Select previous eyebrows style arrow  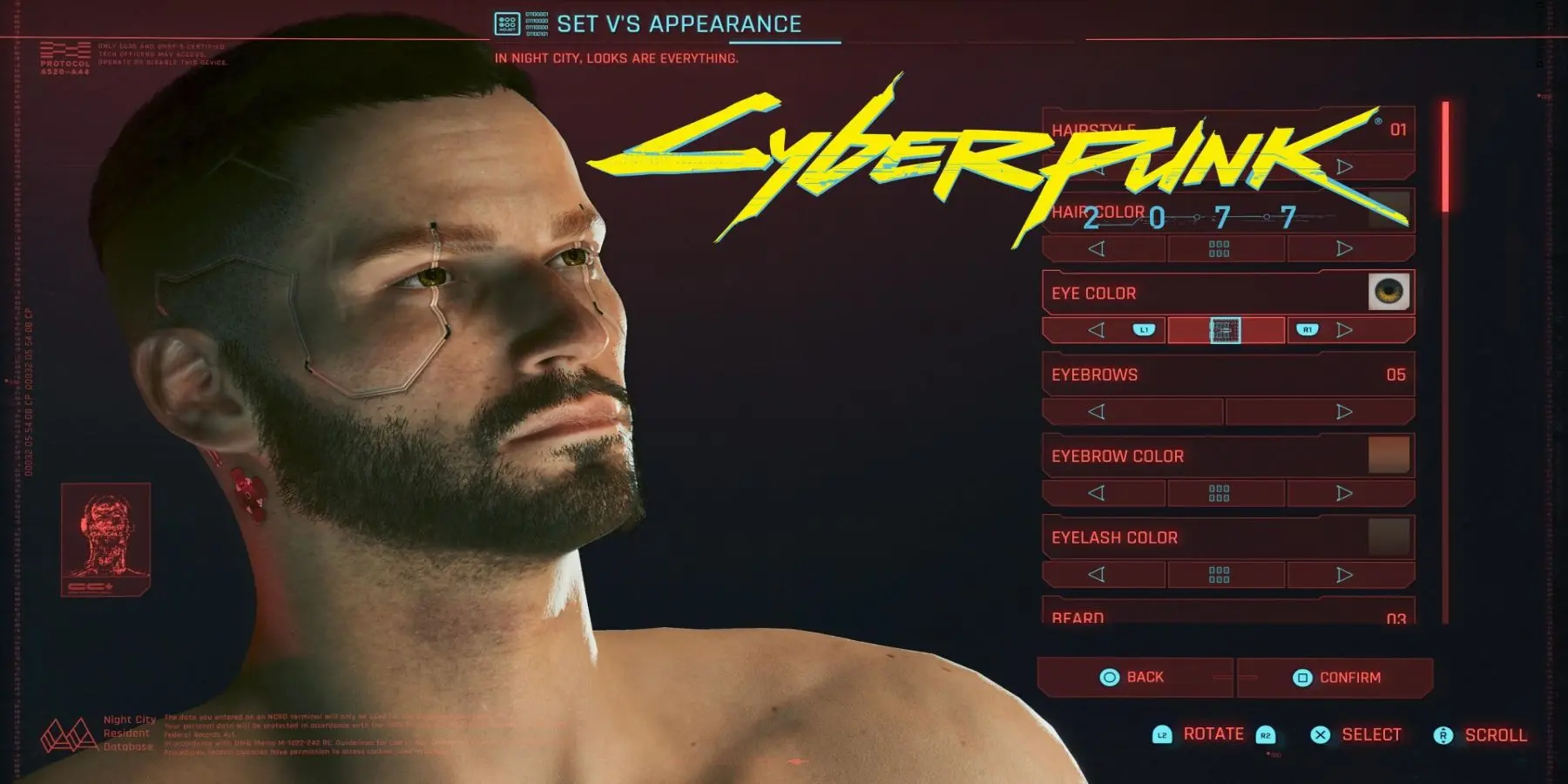(x=1097, y=411)
